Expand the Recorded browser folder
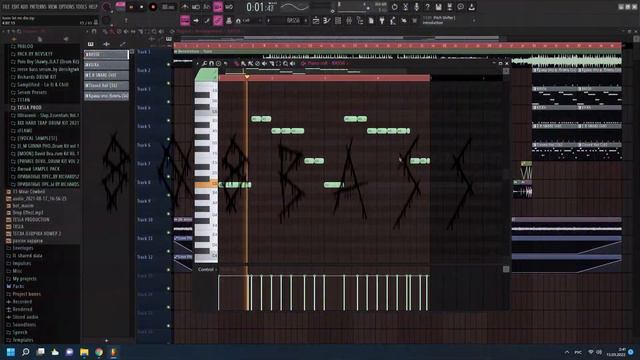The height and width of the screenshot is (360, 640). coord(19,302)
